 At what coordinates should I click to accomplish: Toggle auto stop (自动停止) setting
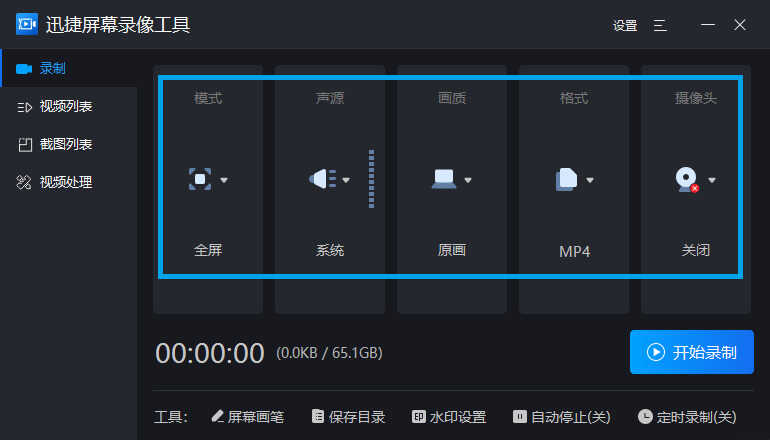coord(561,417)
